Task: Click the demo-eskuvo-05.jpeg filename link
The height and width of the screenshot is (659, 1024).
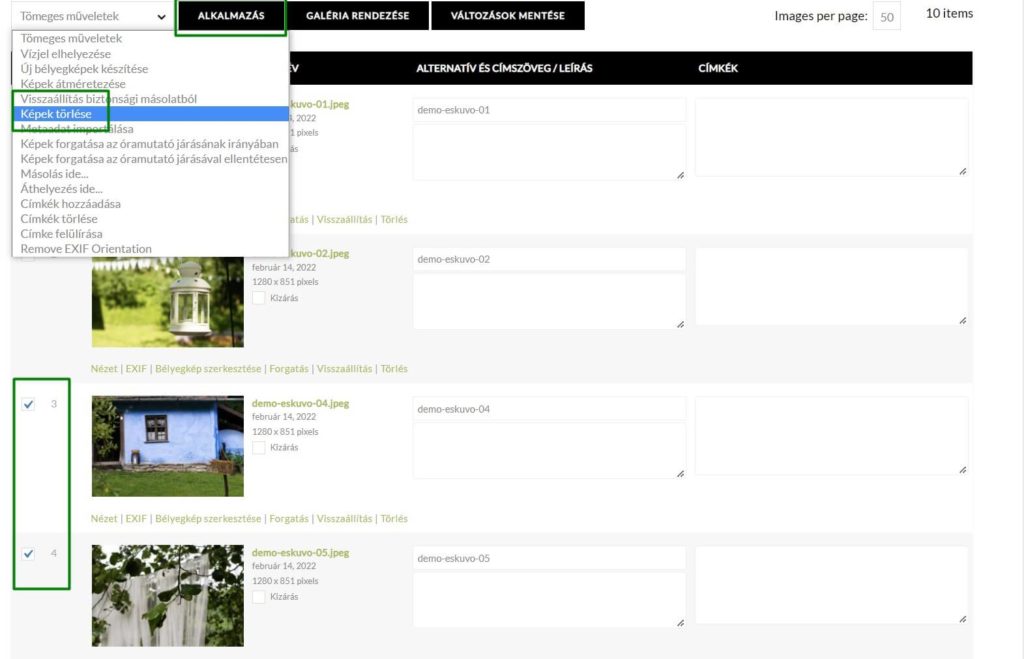Action: point(300,553)
